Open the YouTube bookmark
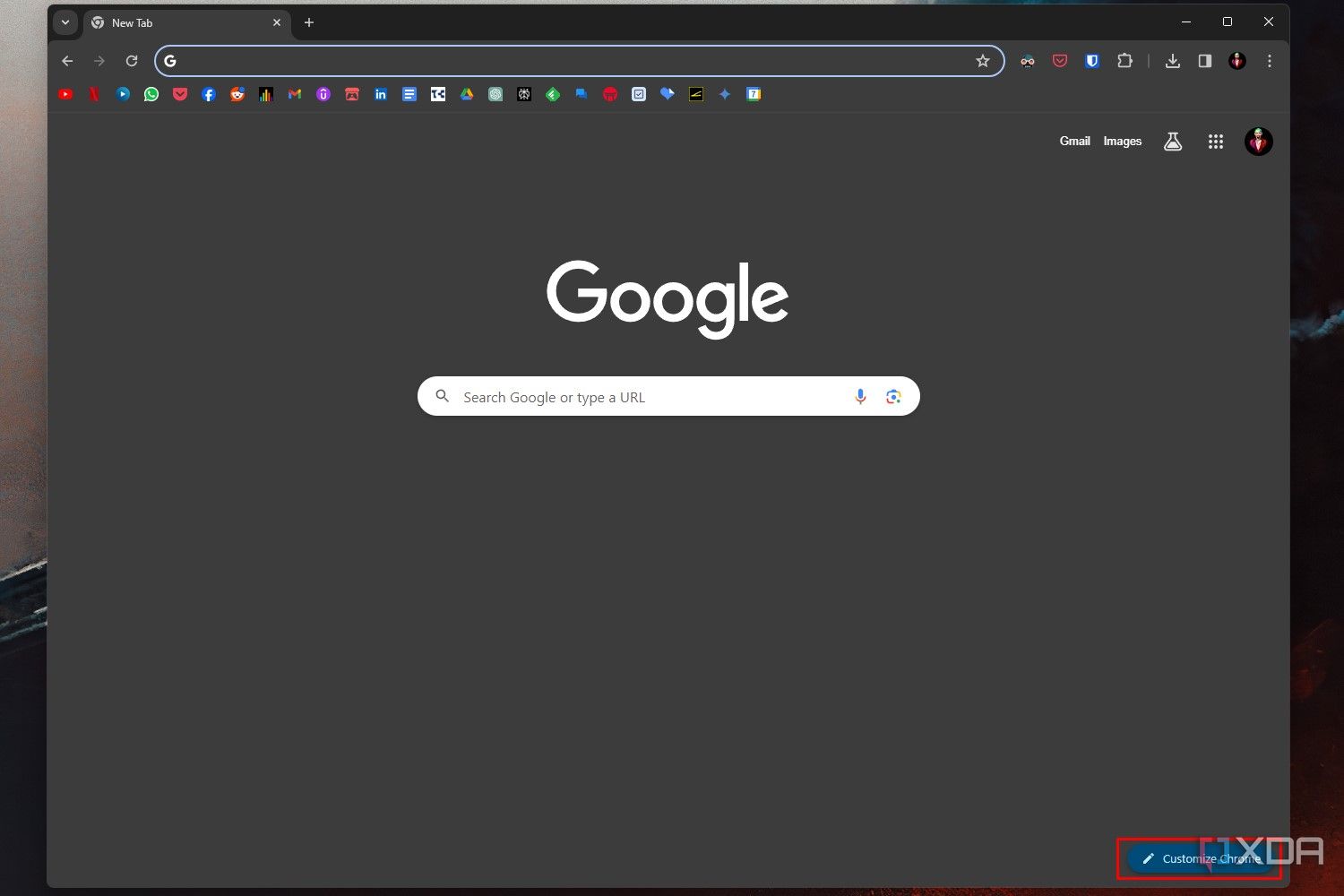 (x=65, y=94)
